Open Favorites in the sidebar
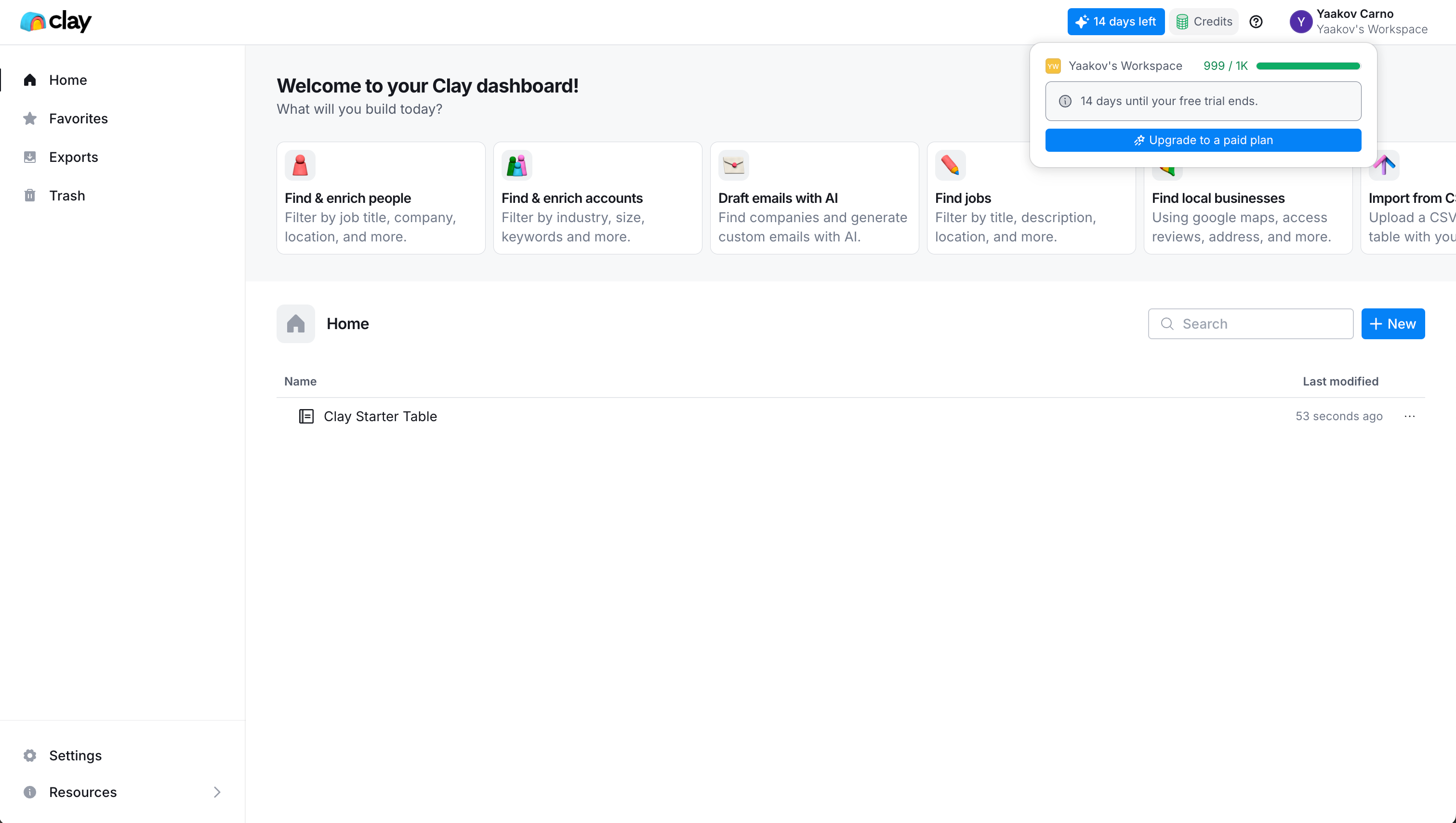This screenshot has width=1456, height=823. point(122,118)
